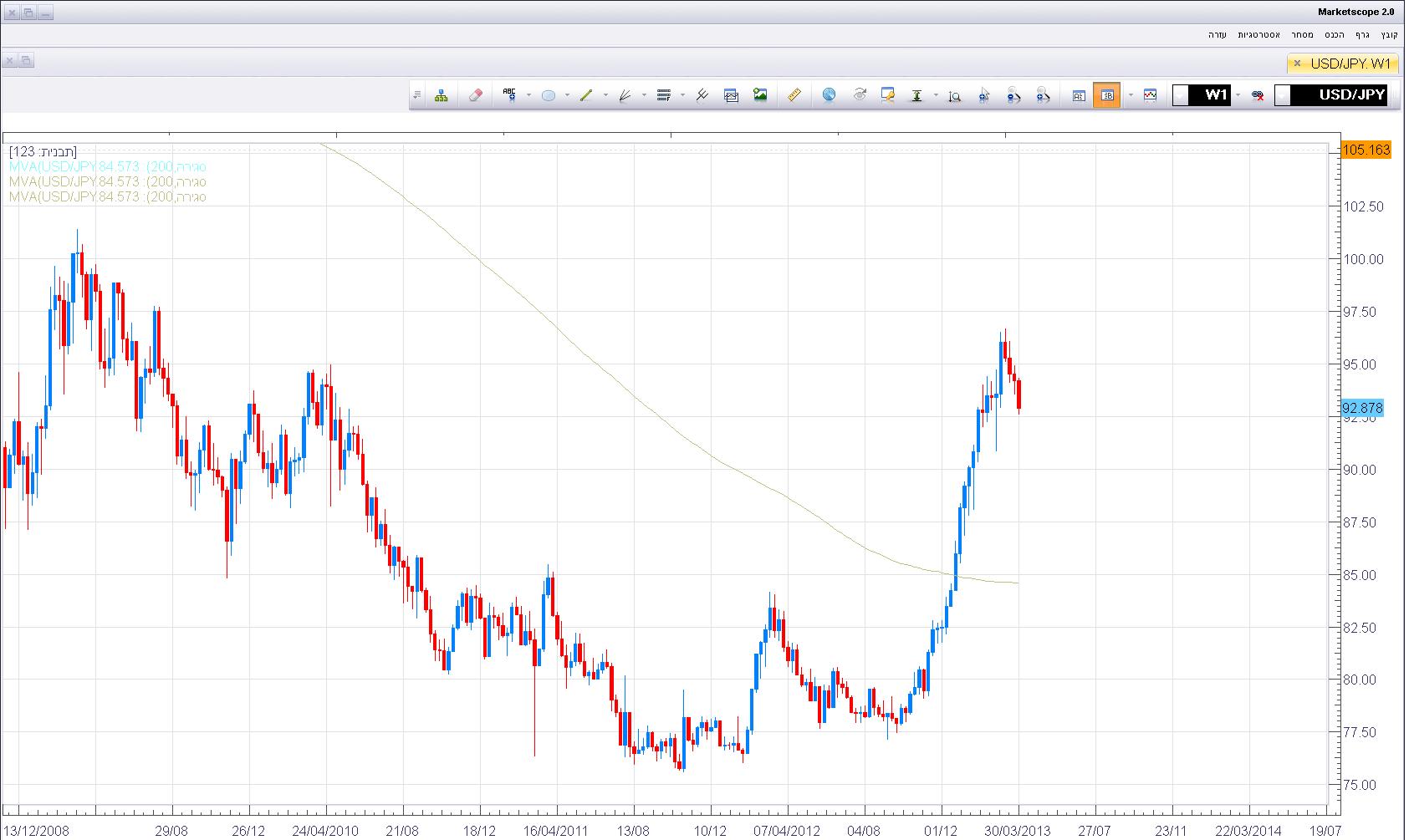
Task: Click the chart window indicator icon
Action: (731, 95)
